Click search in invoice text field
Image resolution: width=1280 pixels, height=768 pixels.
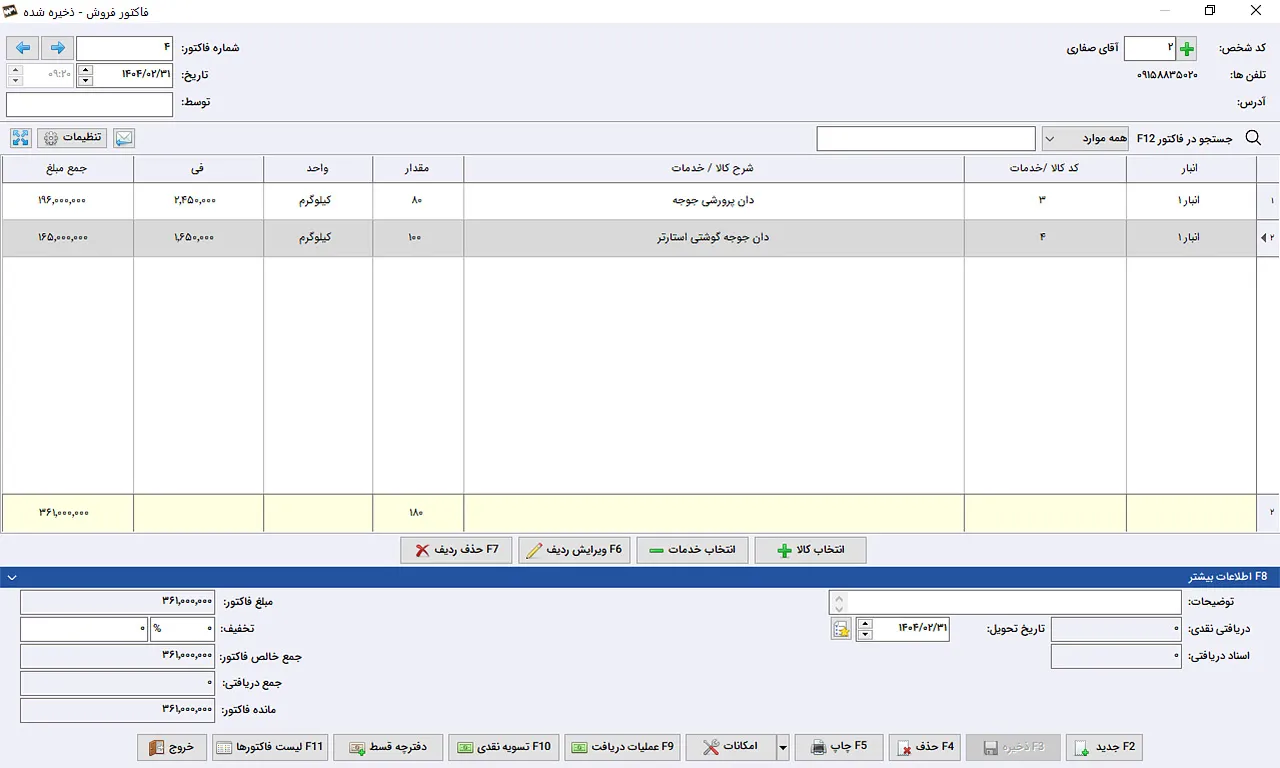[926, 139]
